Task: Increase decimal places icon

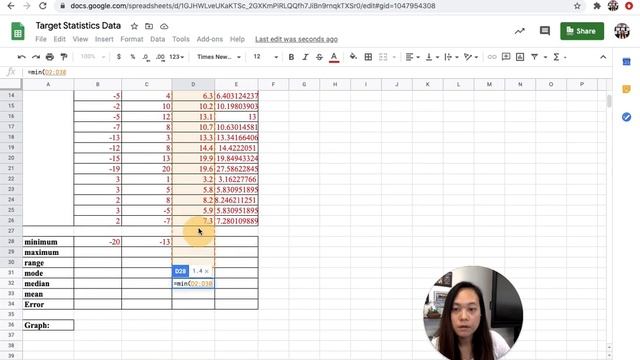Action: click(160, 57)
